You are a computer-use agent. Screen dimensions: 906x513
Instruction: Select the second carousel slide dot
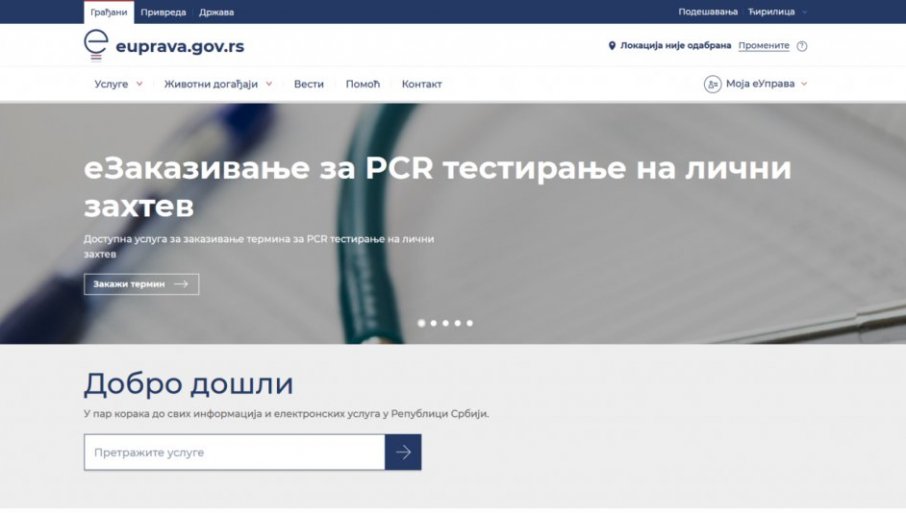point(433,323)
